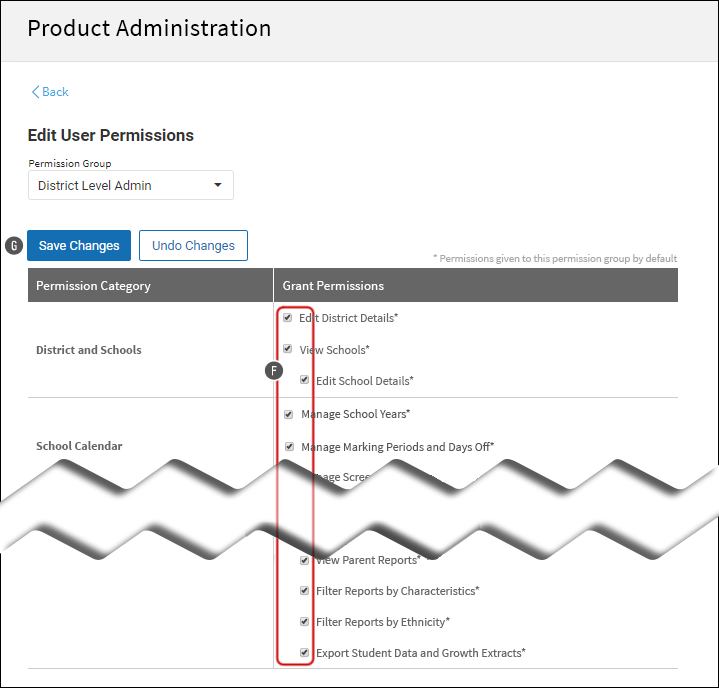
Task: Toggle View Parent Reports checkbox
Action: tap(304, 560)
